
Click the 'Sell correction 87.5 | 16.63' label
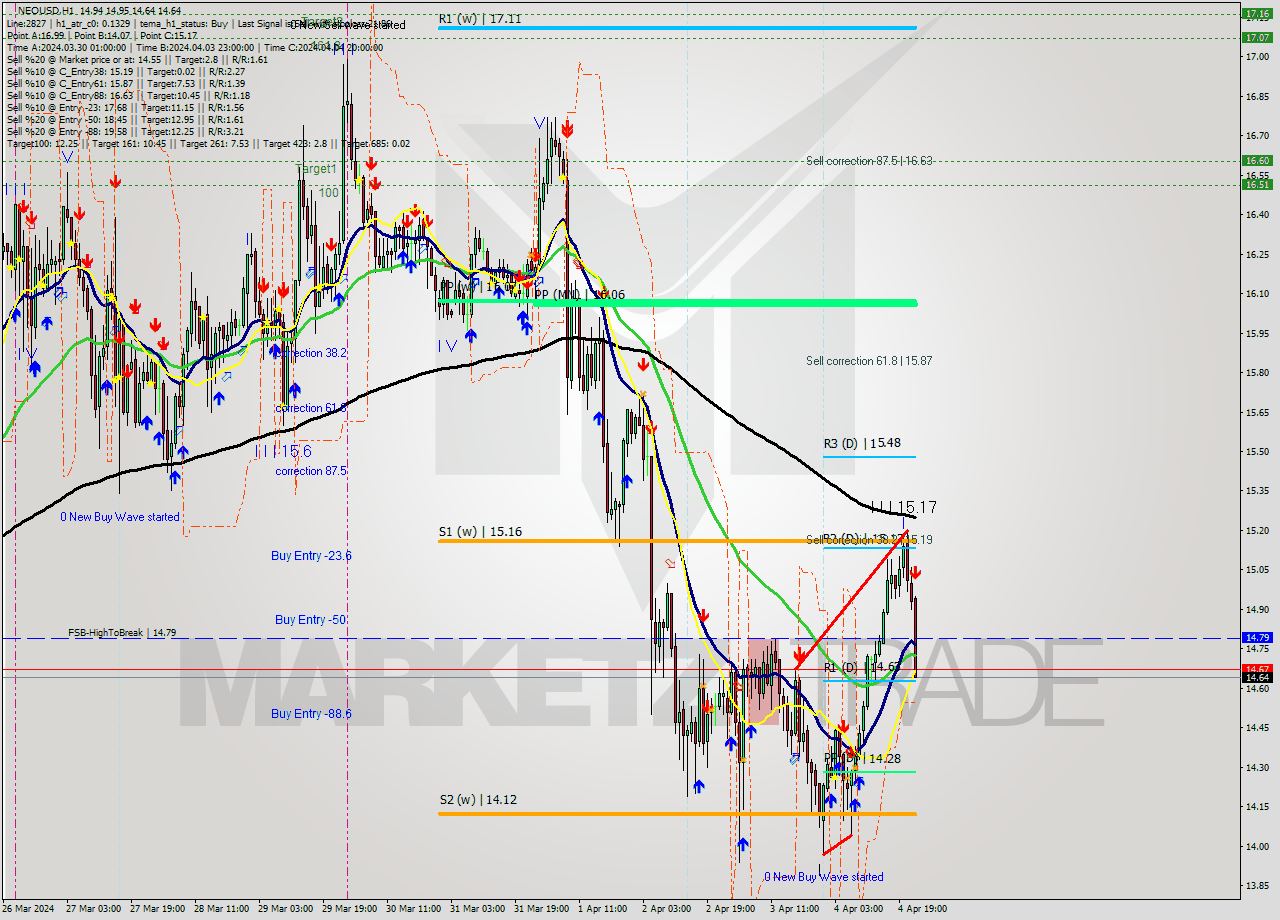pos(869,160)
